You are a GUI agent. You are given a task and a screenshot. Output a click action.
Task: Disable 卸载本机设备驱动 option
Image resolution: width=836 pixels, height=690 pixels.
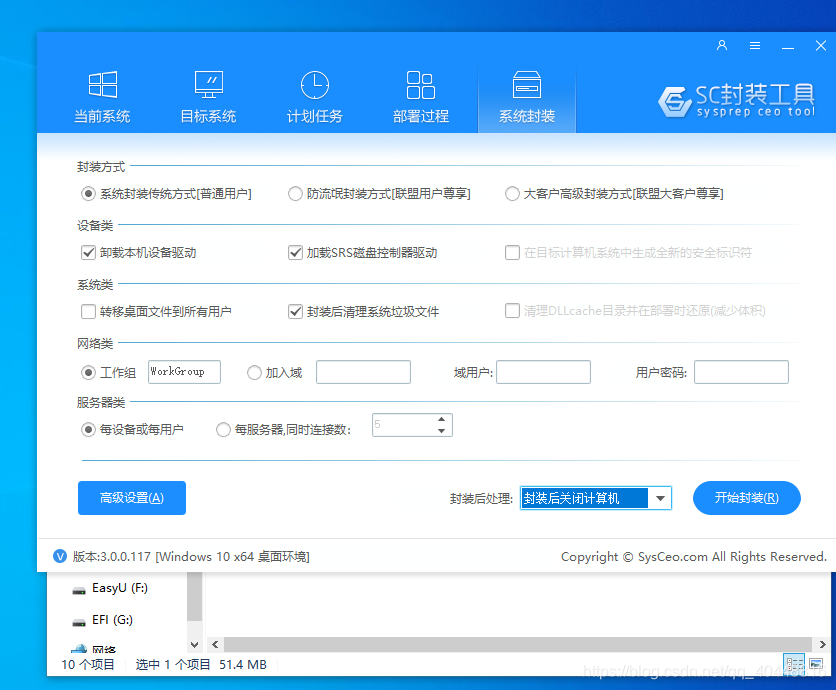(89, 252)
